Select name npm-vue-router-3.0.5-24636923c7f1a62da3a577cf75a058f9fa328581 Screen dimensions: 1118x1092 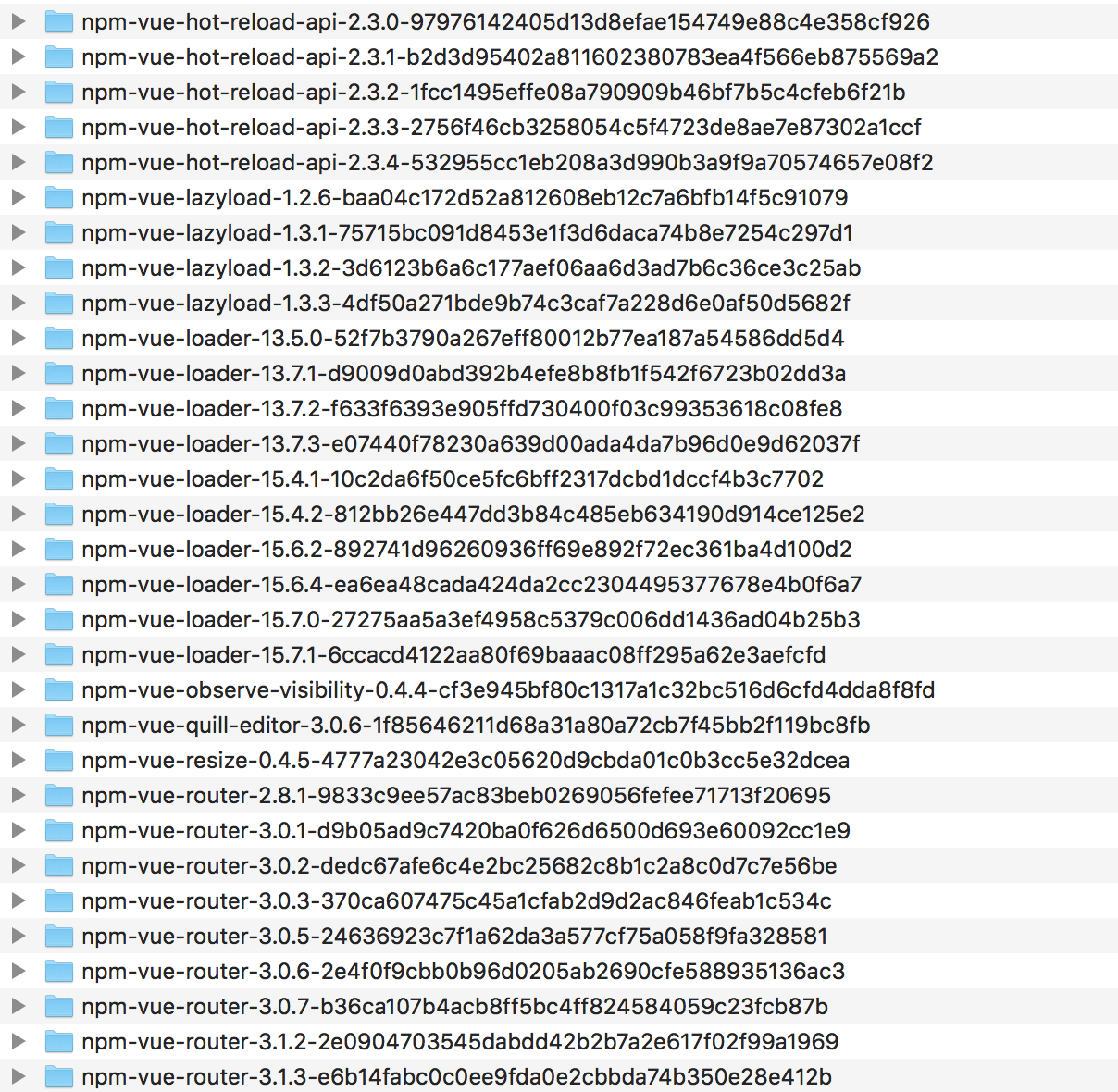(x=454, y=937)
